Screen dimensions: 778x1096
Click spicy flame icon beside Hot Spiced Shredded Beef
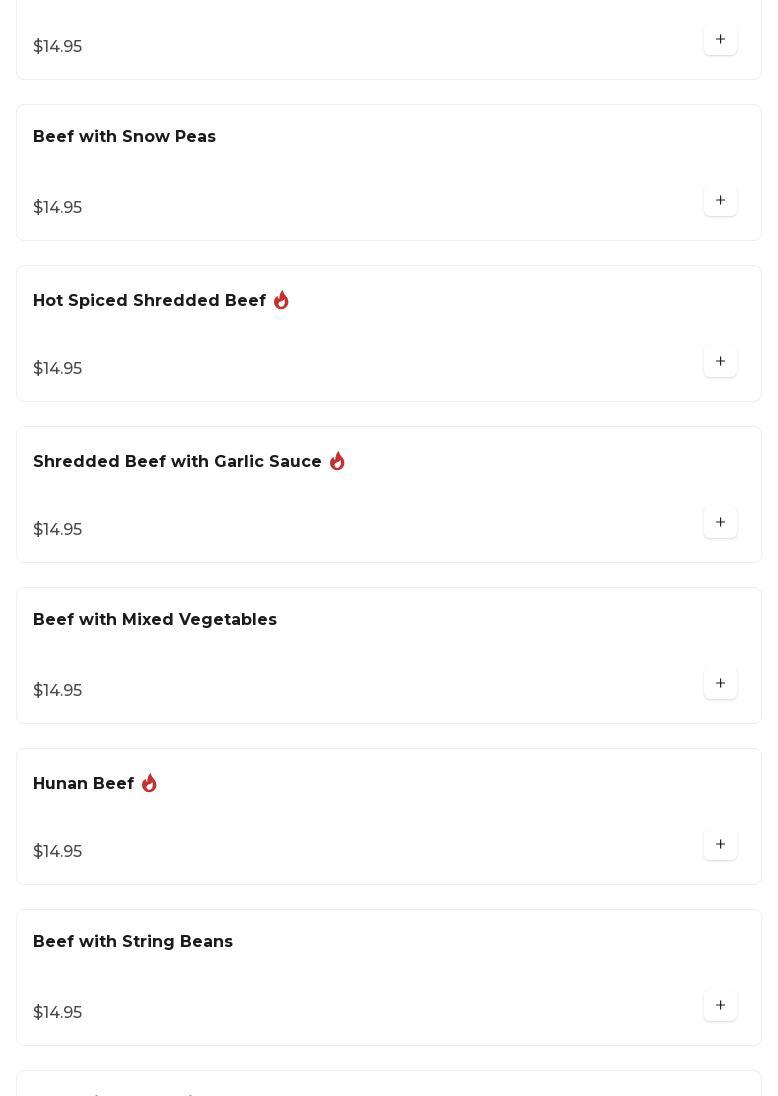click(281, 300)
